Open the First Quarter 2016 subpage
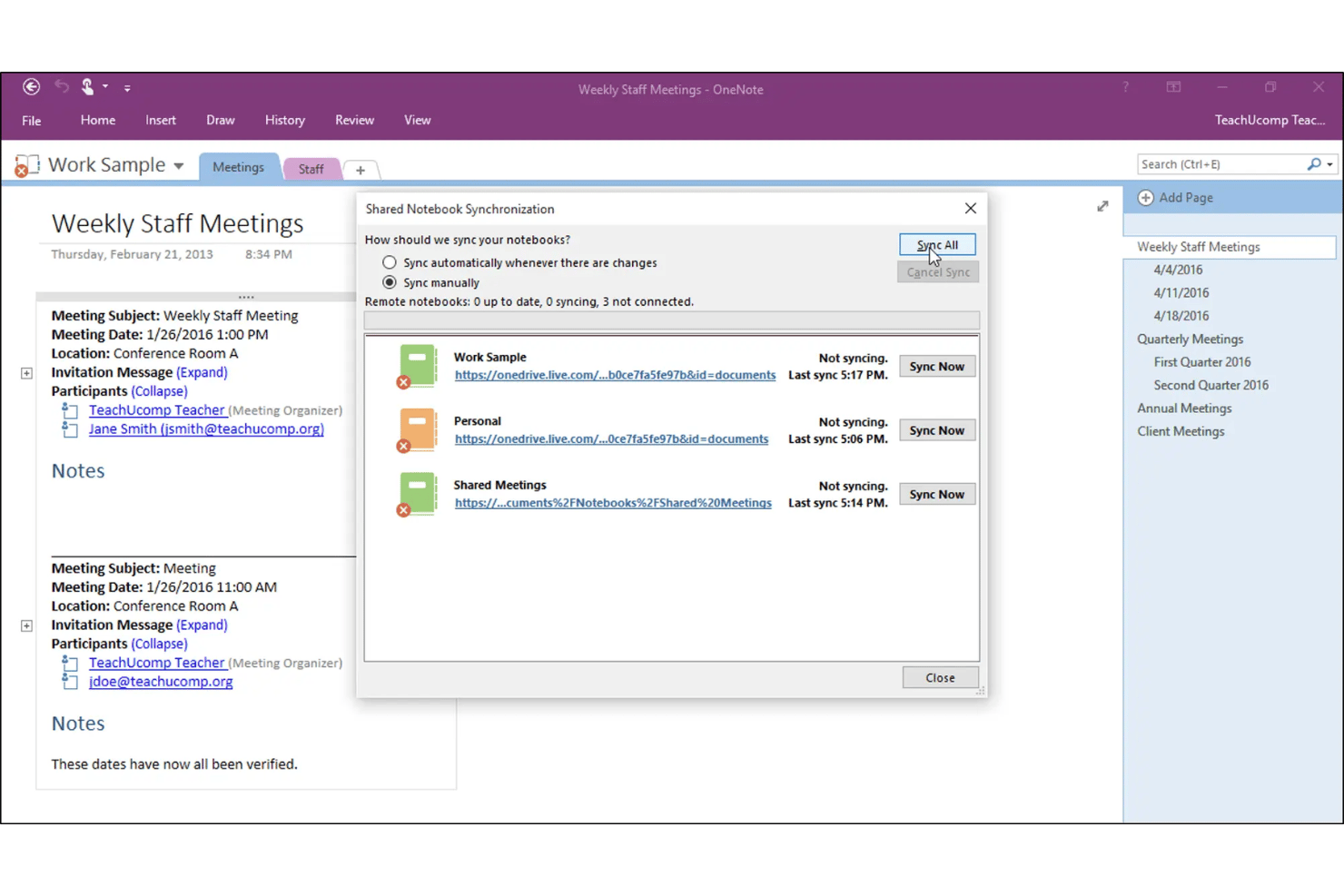 (x=1202, y=362)
